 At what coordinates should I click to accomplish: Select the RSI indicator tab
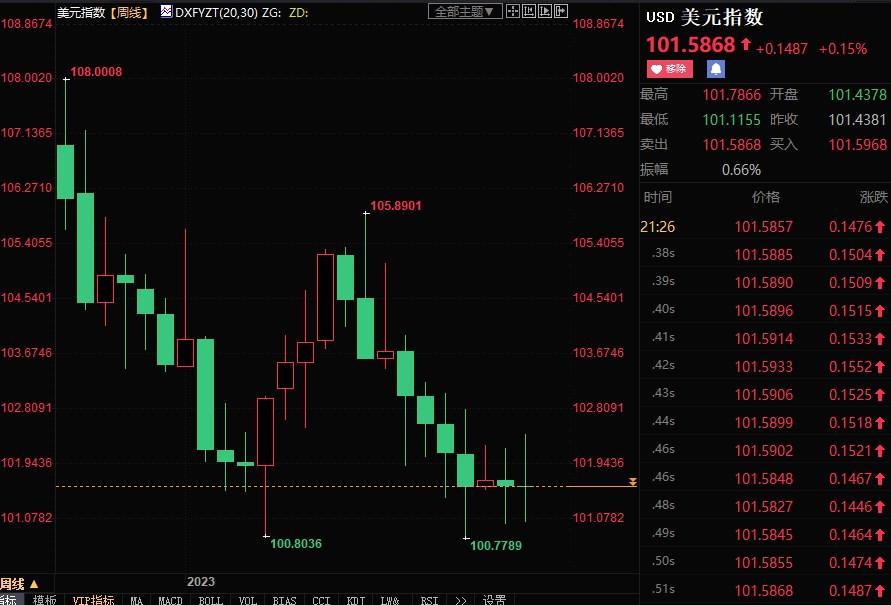[429, 600]
